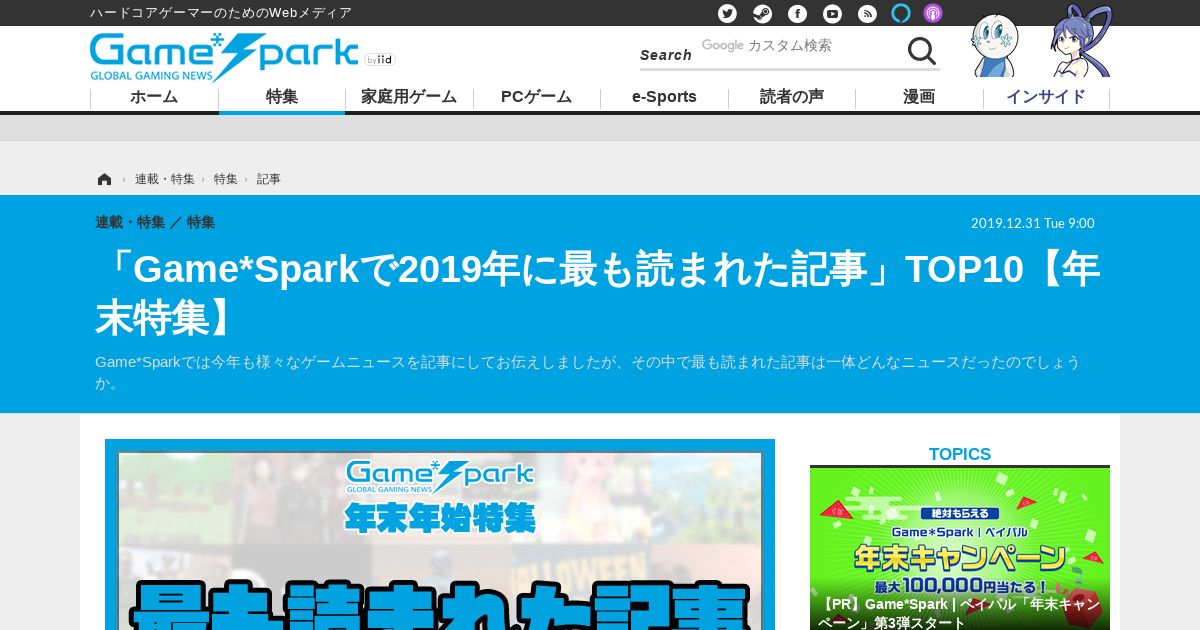Image resolution: width=1200 pixels, height=630 pixels.
Task: Open the 家庭用ゲーム navigation tab
Action: (409, 97)
